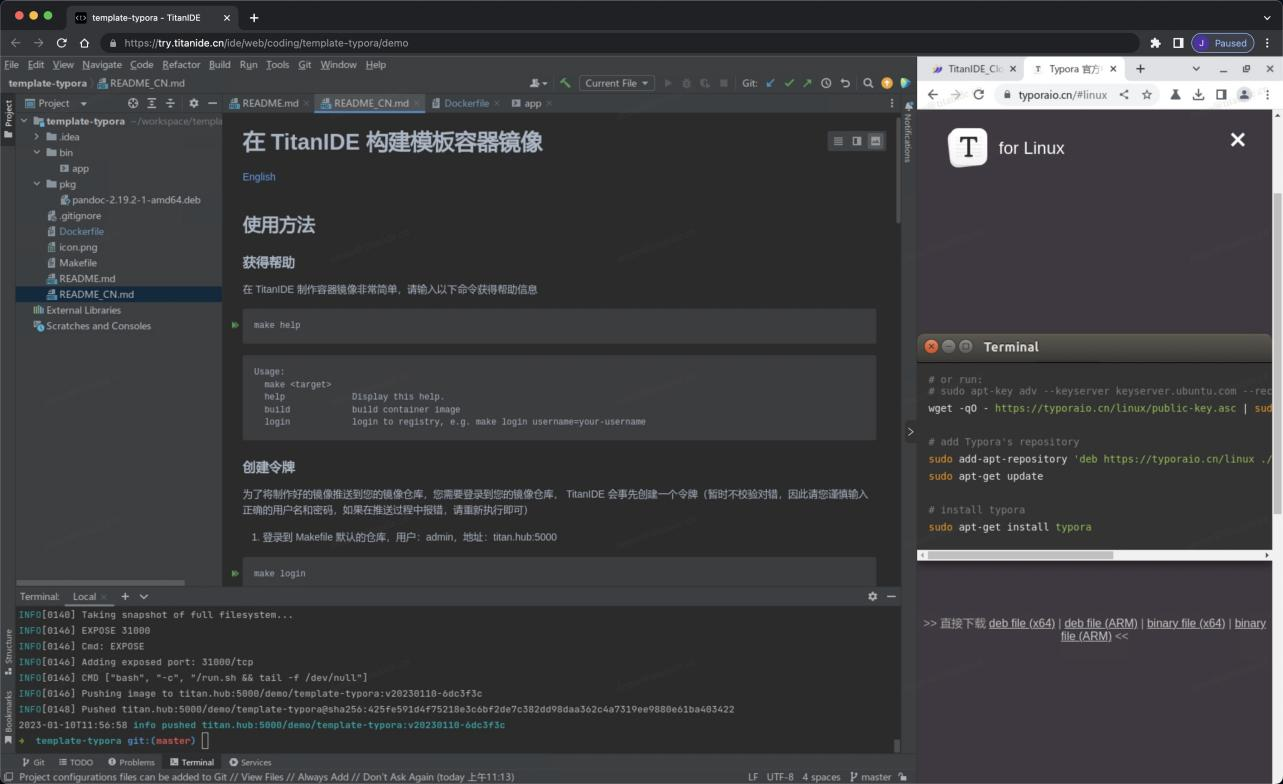This screenshot has height=784, width=1283.
Task: Open the Refactor menu
Action: tap(181, 64)
